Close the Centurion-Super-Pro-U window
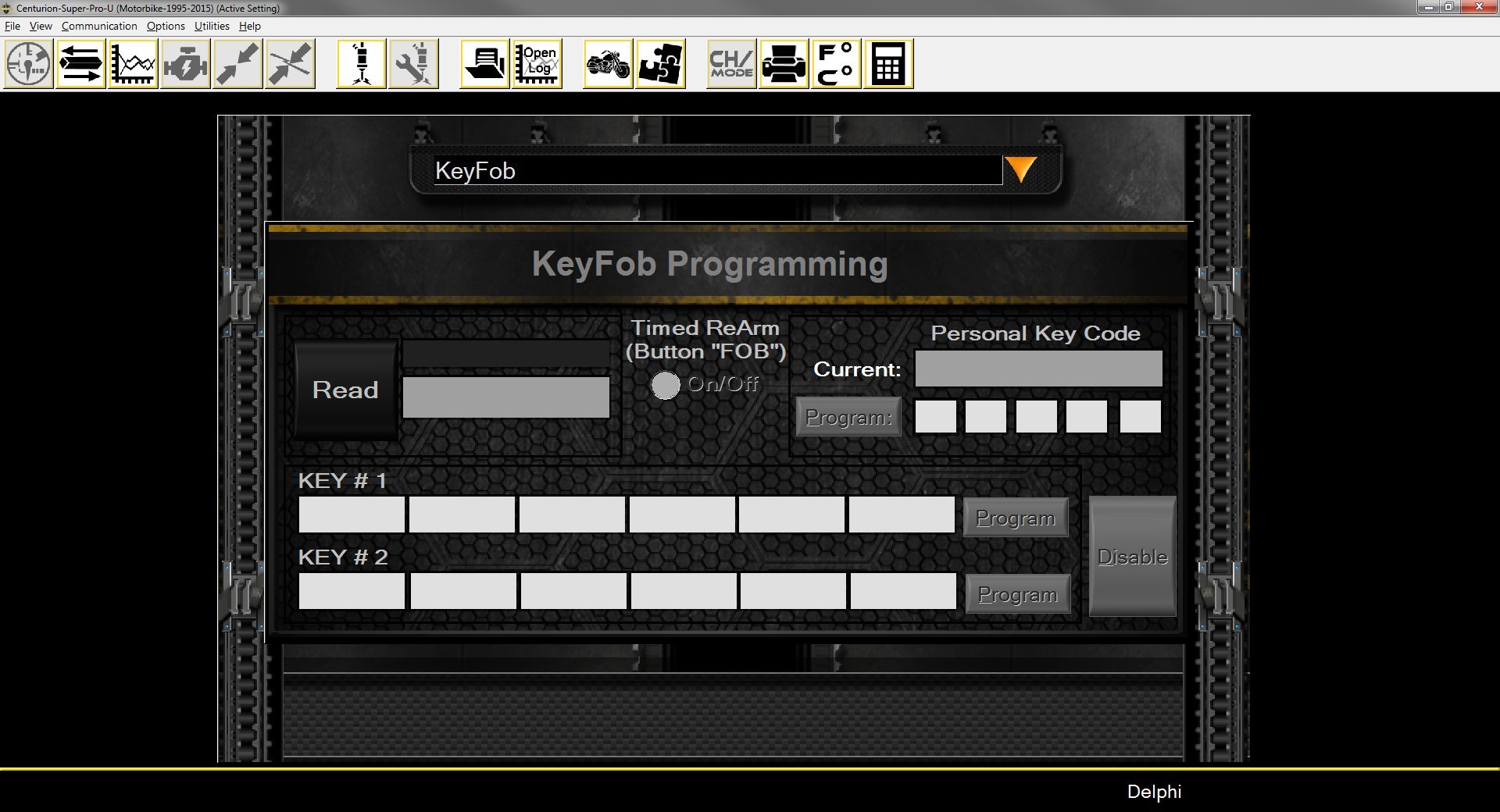The image size is (1500, 812). point(1479,7)
